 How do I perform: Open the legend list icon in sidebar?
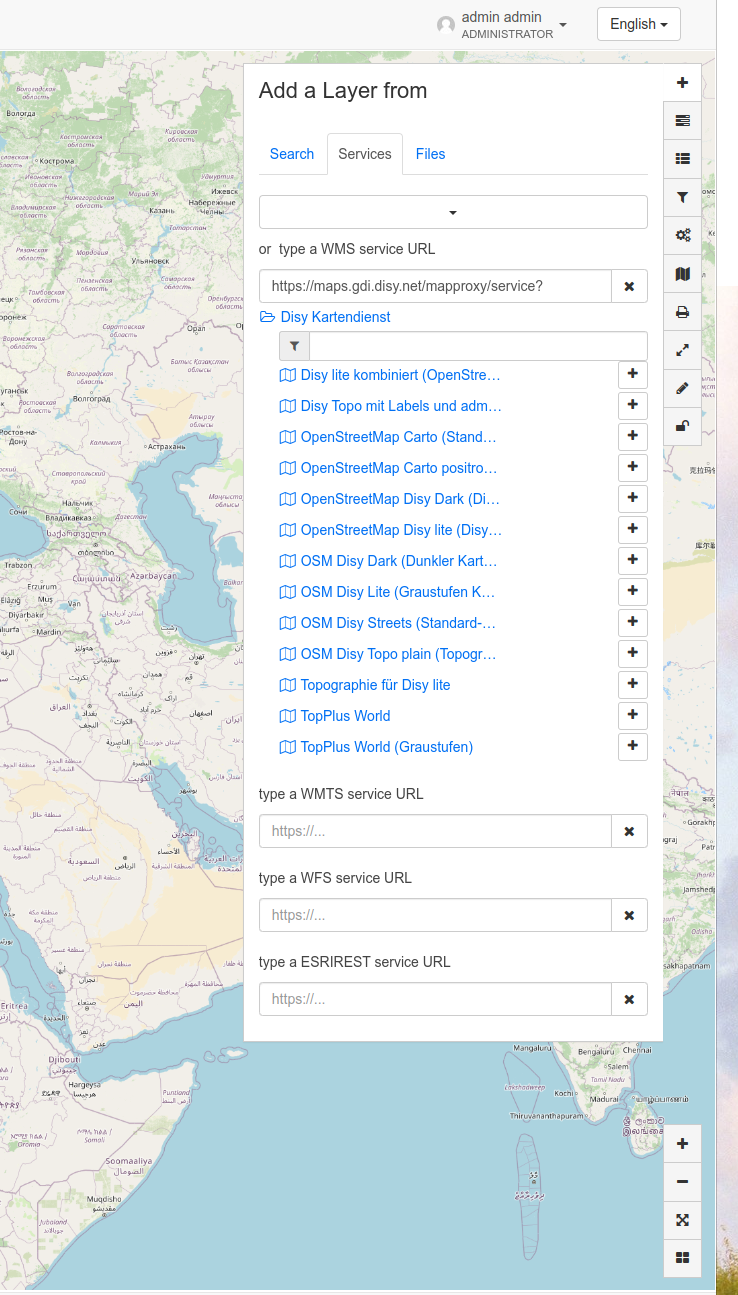pyautogui.click(x=682, y=159)
